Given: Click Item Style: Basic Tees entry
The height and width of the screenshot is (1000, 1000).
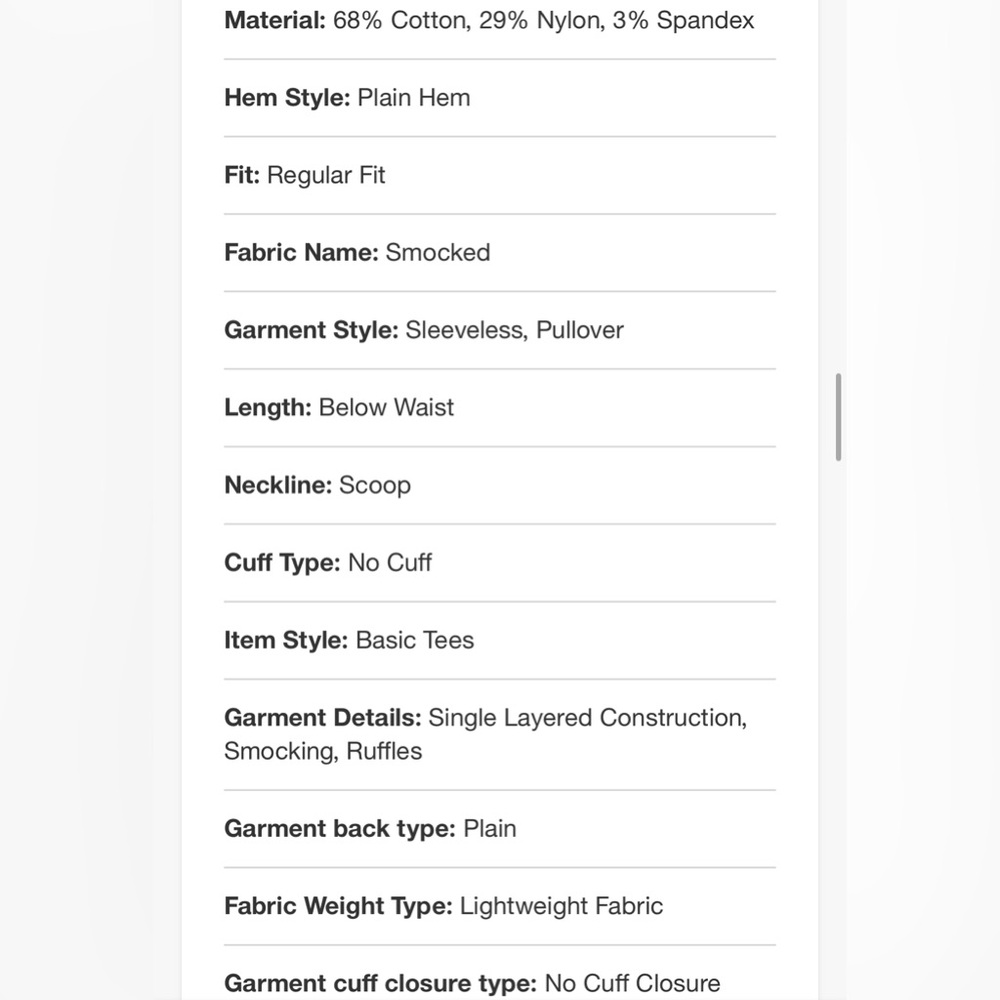Looking at the screenshot, I should pyautogui.click(x=349, y=640).
